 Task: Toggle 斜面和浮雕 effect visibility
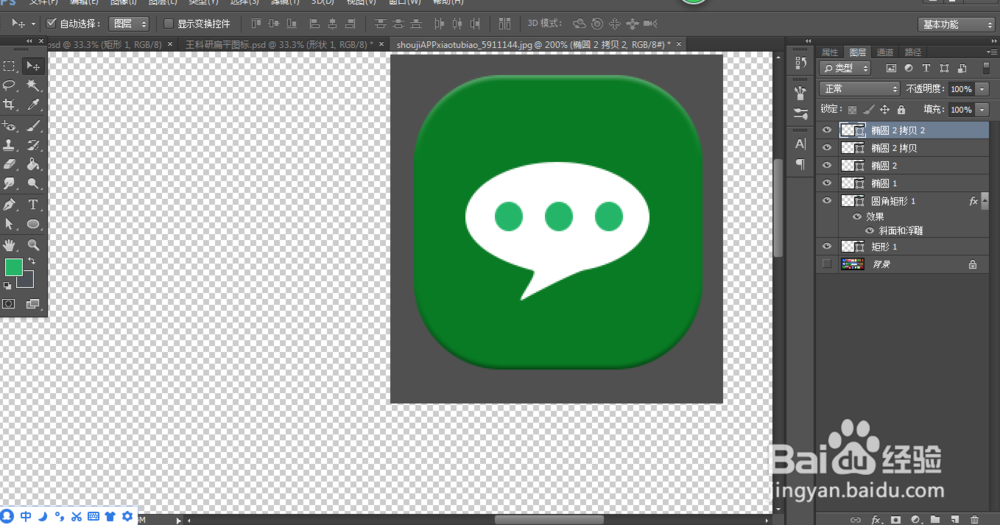pyautogui.click(x=869, y=231)
